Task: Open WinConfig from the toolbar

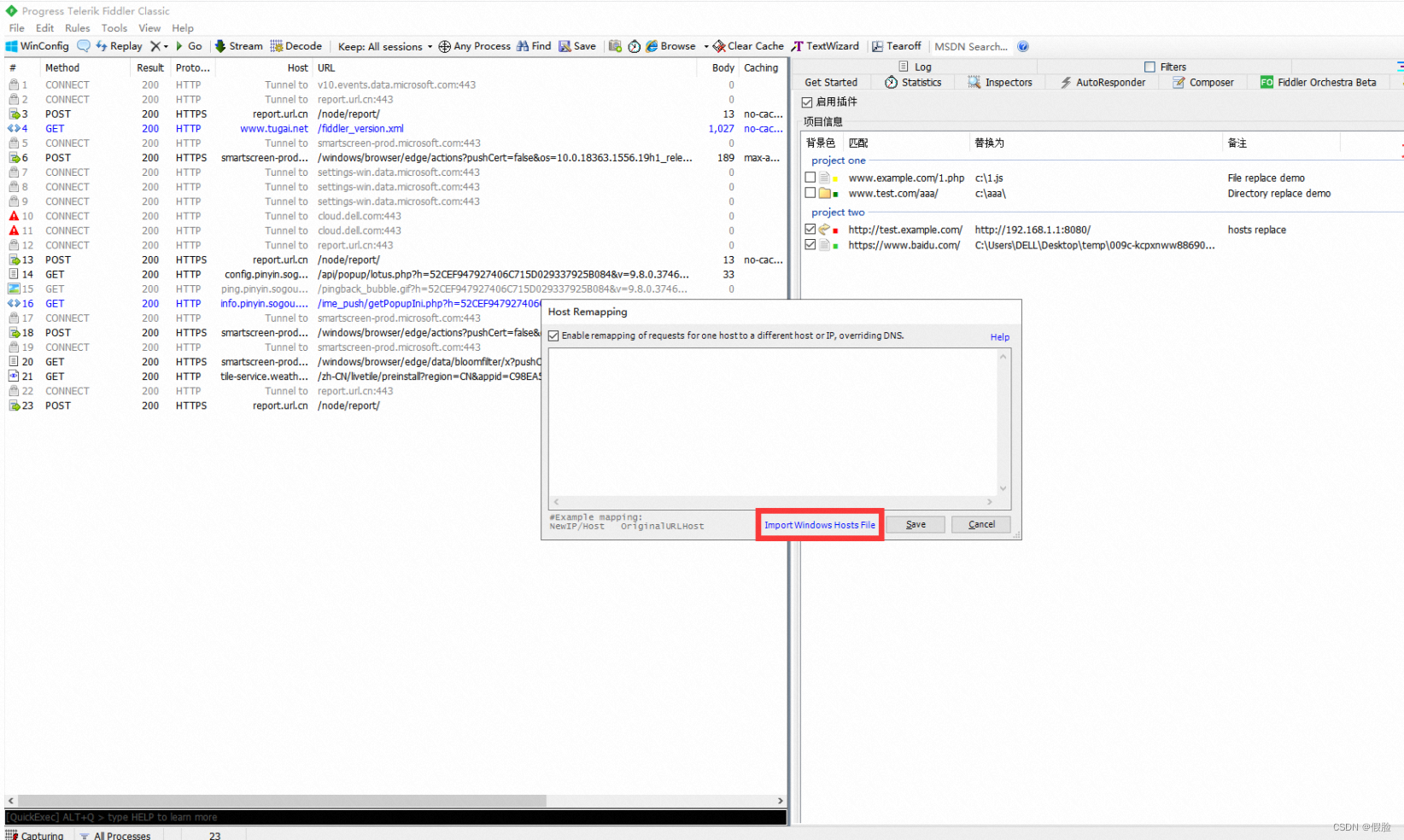Action: click(x=37, y=46)
